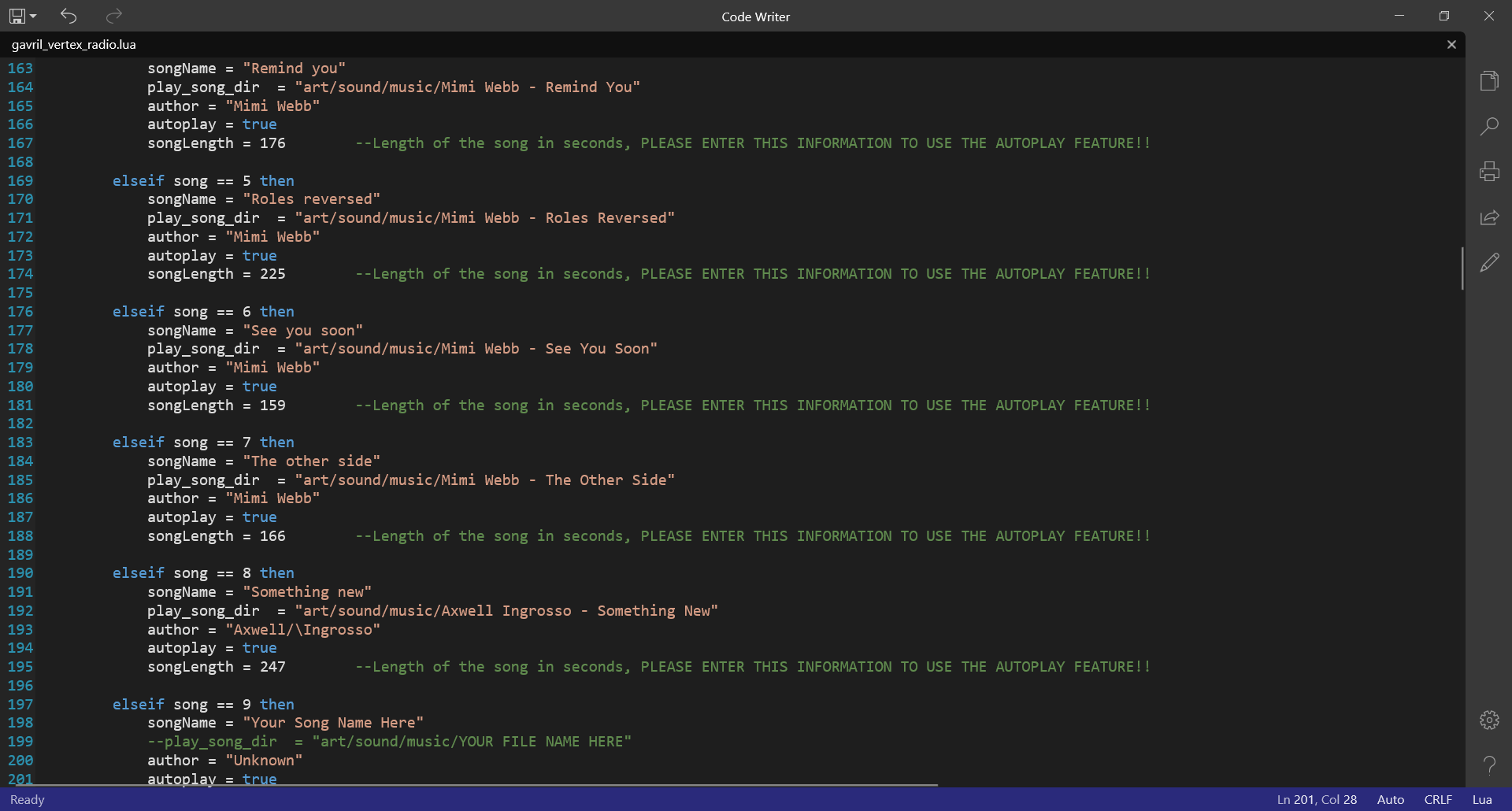Click the "Something new" songName string
The height and width of the screenshot is (811, 1512).
(307, 592)
